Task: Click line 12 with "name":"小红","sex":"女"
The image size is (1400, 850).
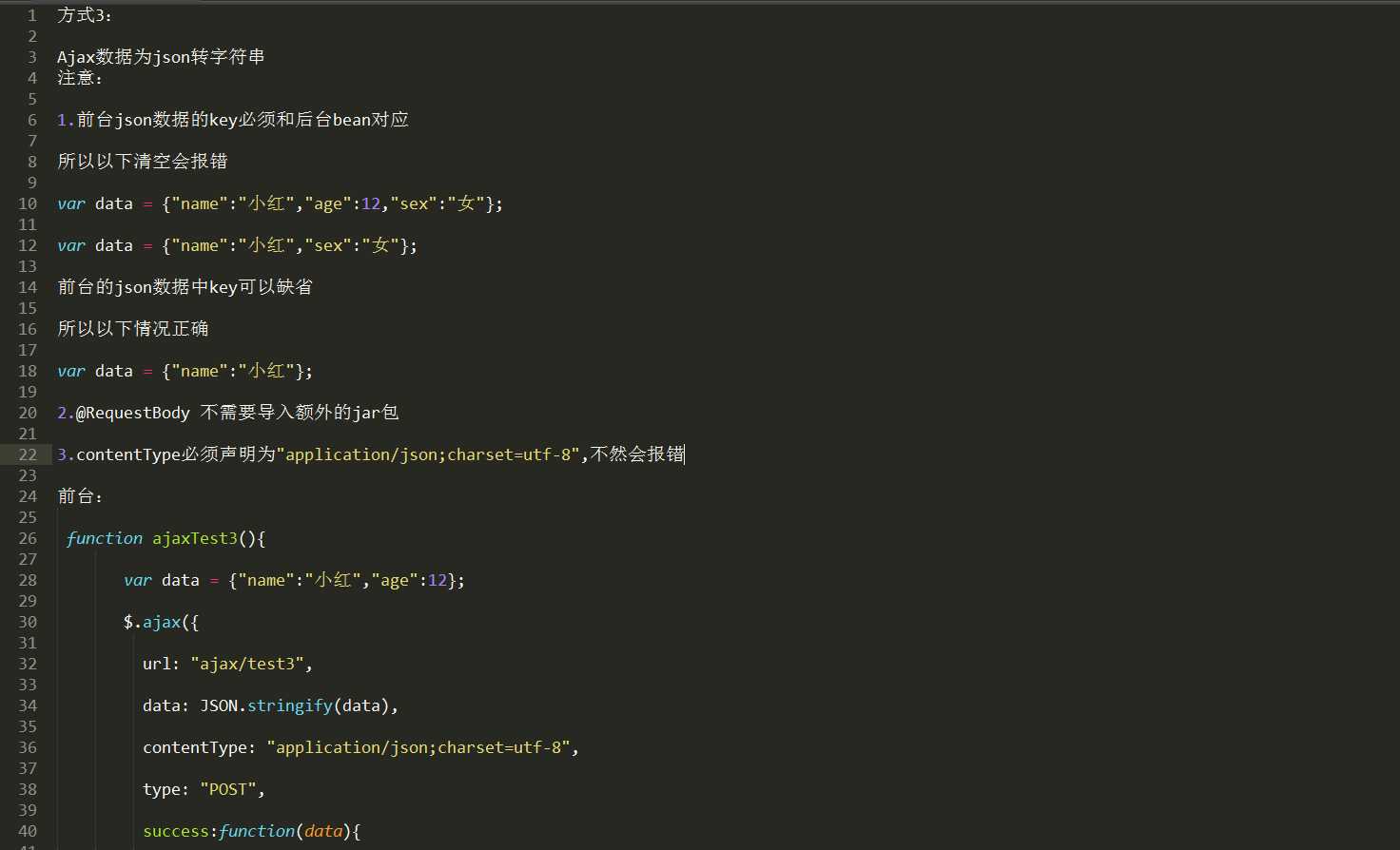Action: pos(238,245)
